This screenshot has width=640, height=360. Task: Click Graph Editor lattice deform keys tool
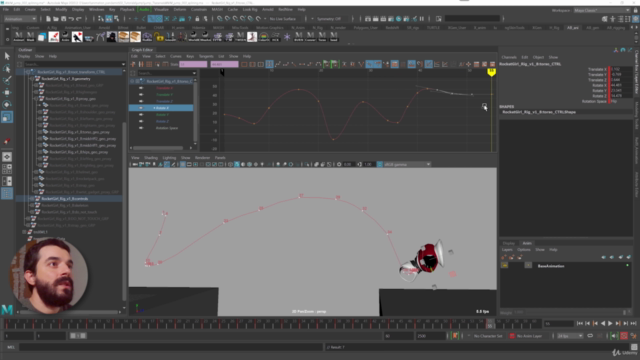coord(149,64)
